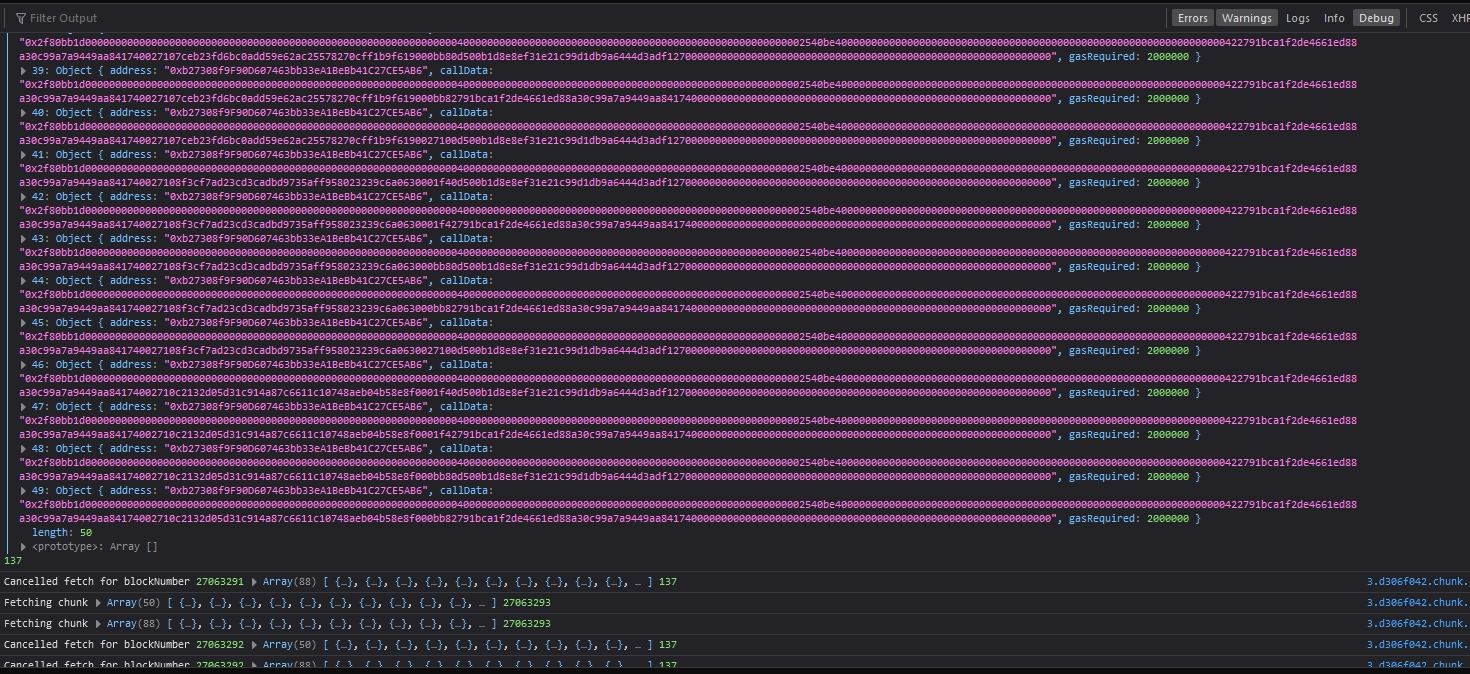Expand Array(88) in Cancelled fetch 27063291 row
Image resolution: width=1470 pixels, height=674 pixels.
tap(254, 582)
